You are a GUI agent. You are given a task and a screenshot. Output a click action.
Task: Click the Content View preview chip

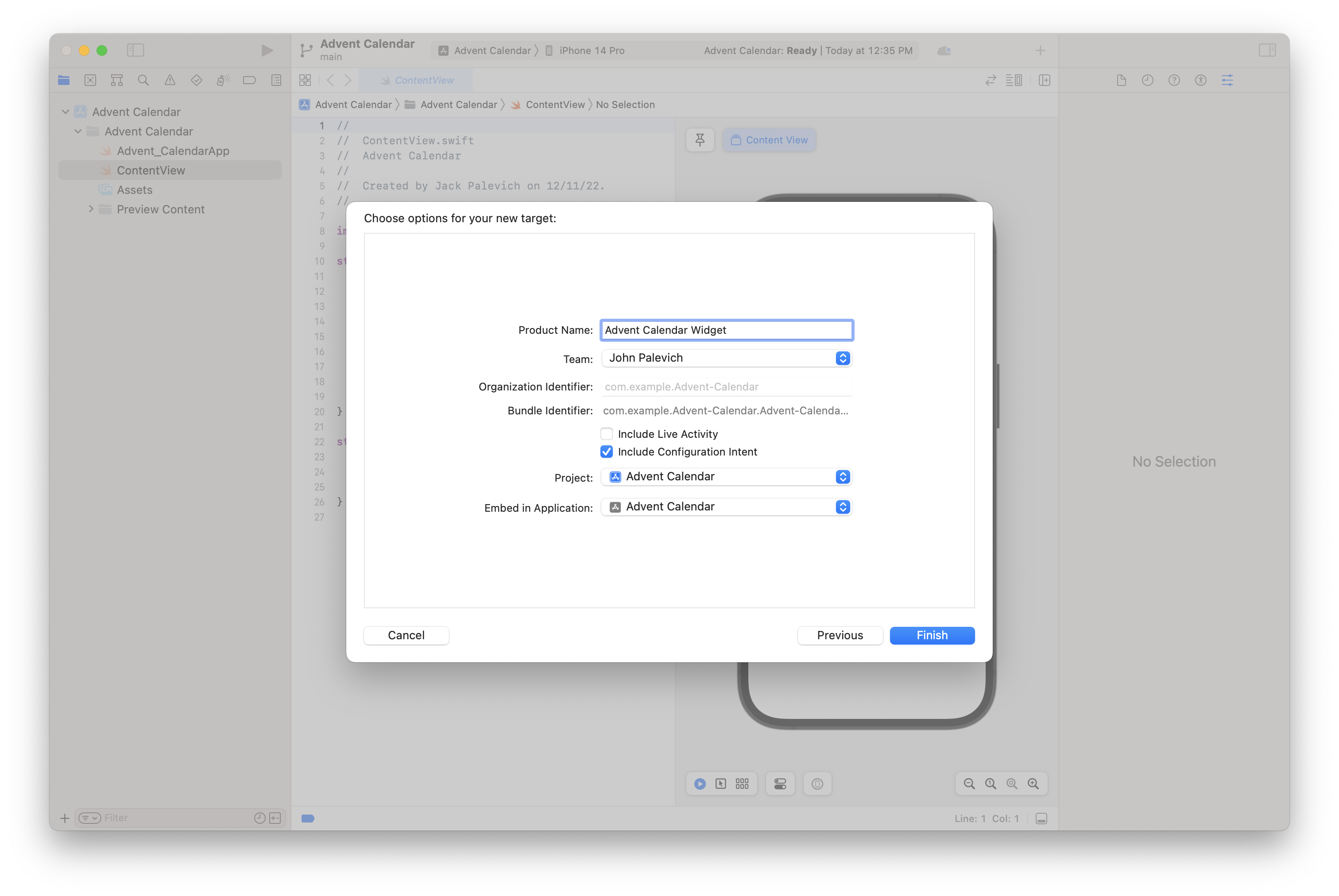pos(769,140)
